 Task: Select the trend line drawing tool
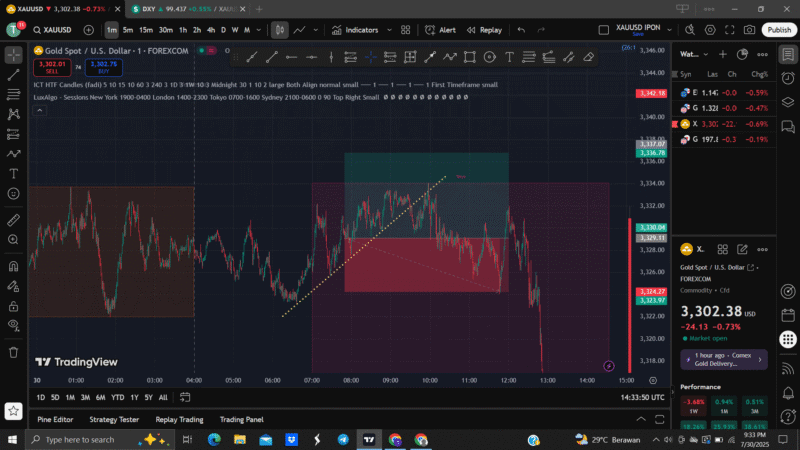[14, 74]
